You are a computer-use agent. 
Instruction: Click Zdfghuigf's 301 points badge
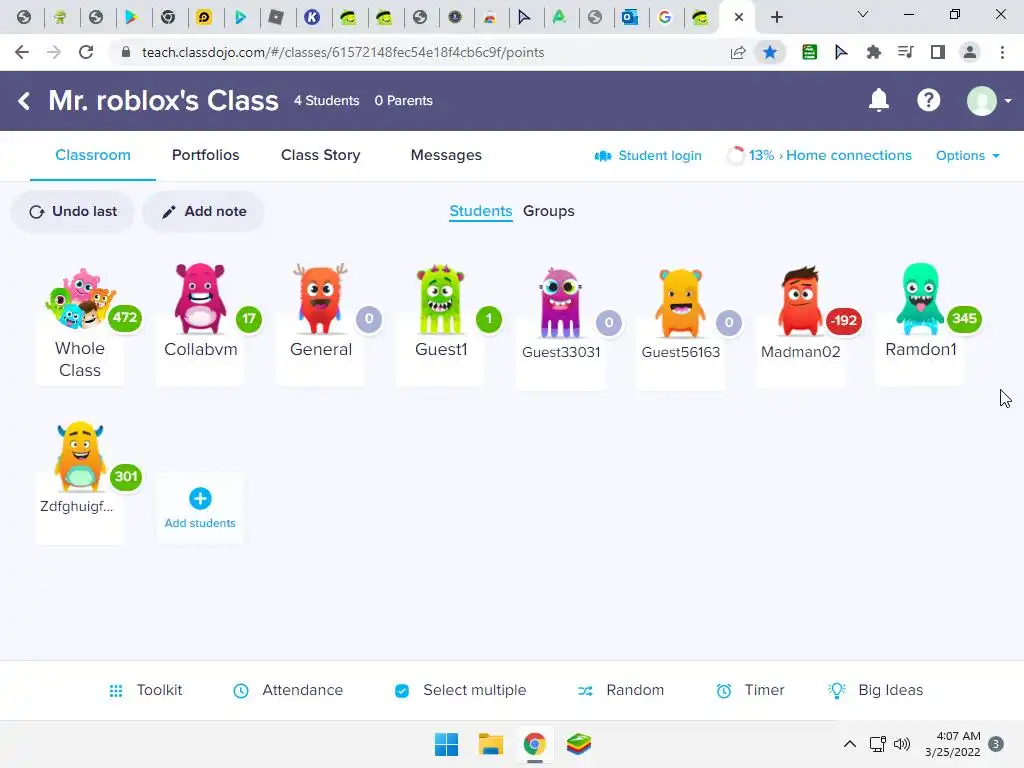[x=125, y=477]
